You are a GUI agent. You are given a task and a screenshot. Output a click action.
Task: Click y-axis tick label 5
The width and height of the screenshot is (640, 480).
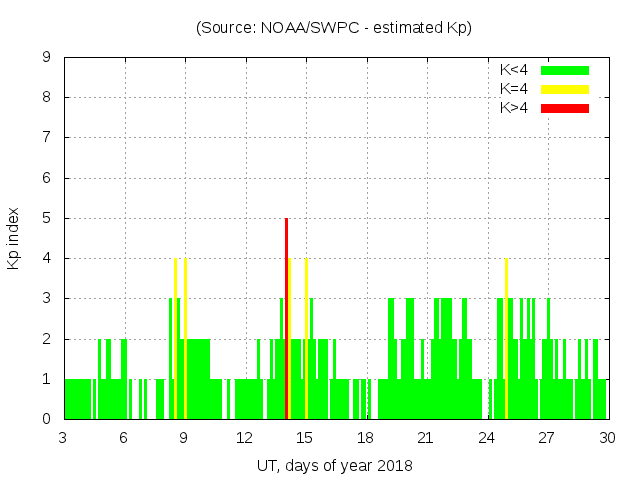pyautogui.click(x=46, y=218)
